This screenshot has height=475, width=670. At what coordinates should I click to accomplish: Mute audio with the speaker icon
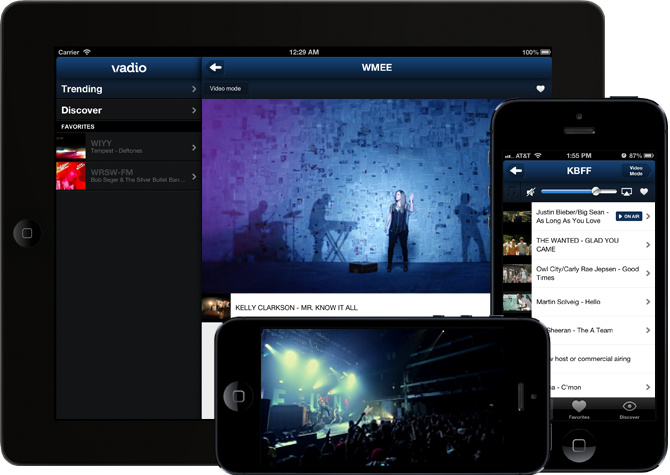point(532,191)
